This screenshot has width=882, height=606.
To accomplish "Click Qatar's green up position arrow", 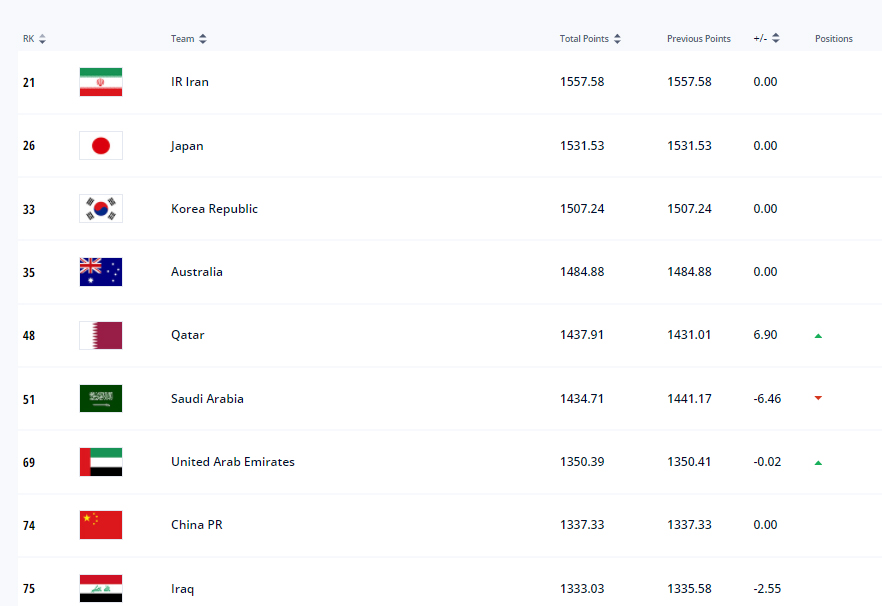I will click(818, 336).
